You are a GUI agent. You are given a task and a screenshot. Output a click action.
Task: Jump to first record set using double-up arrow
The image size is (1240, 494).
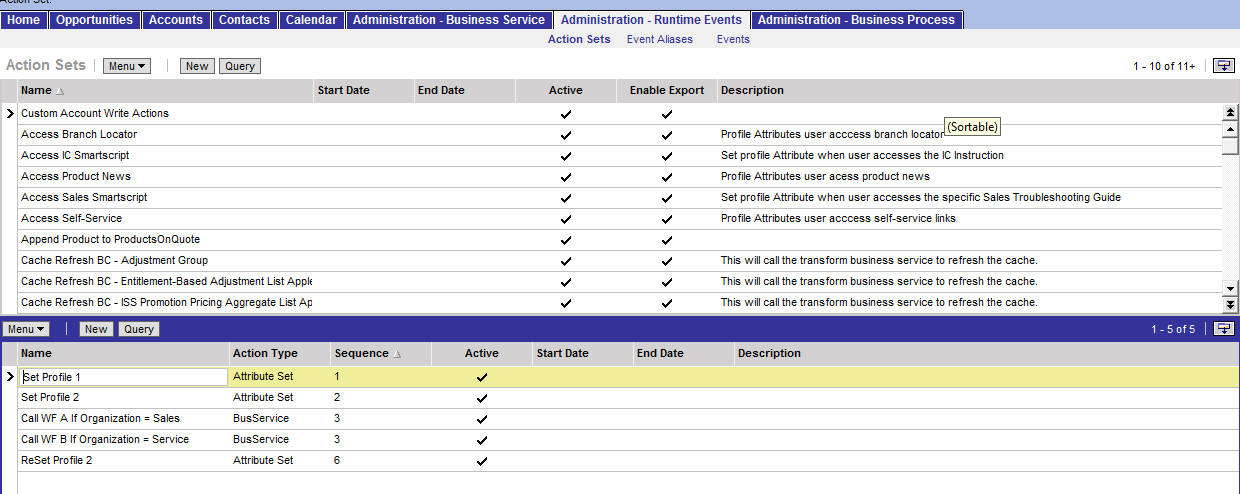1230,113
